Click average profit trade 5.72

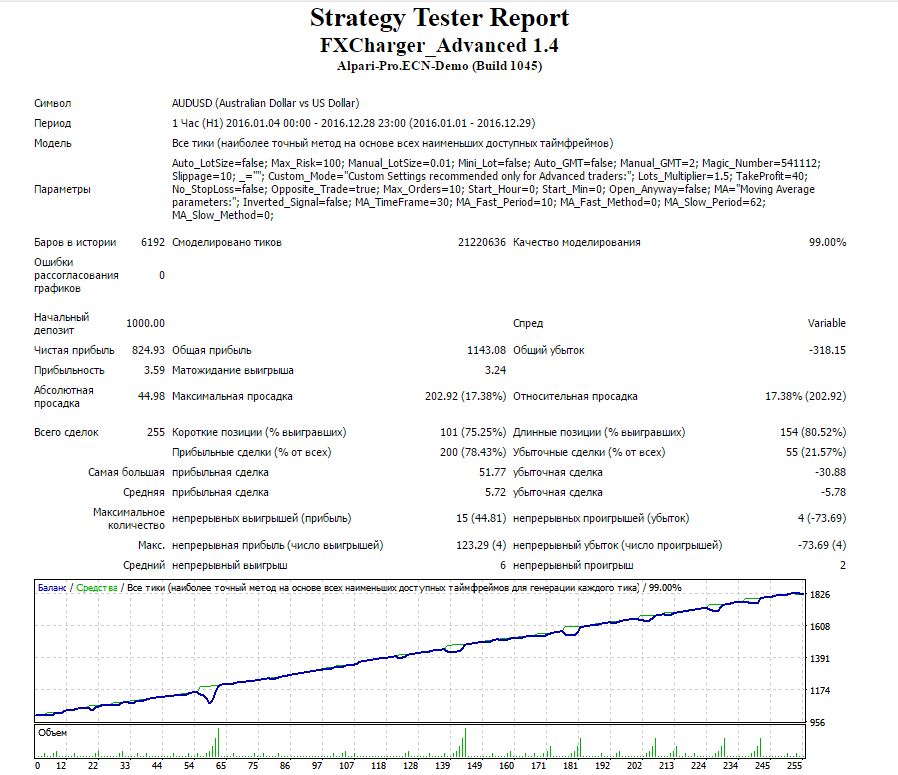pyautogui.click(x=495, y=493)
